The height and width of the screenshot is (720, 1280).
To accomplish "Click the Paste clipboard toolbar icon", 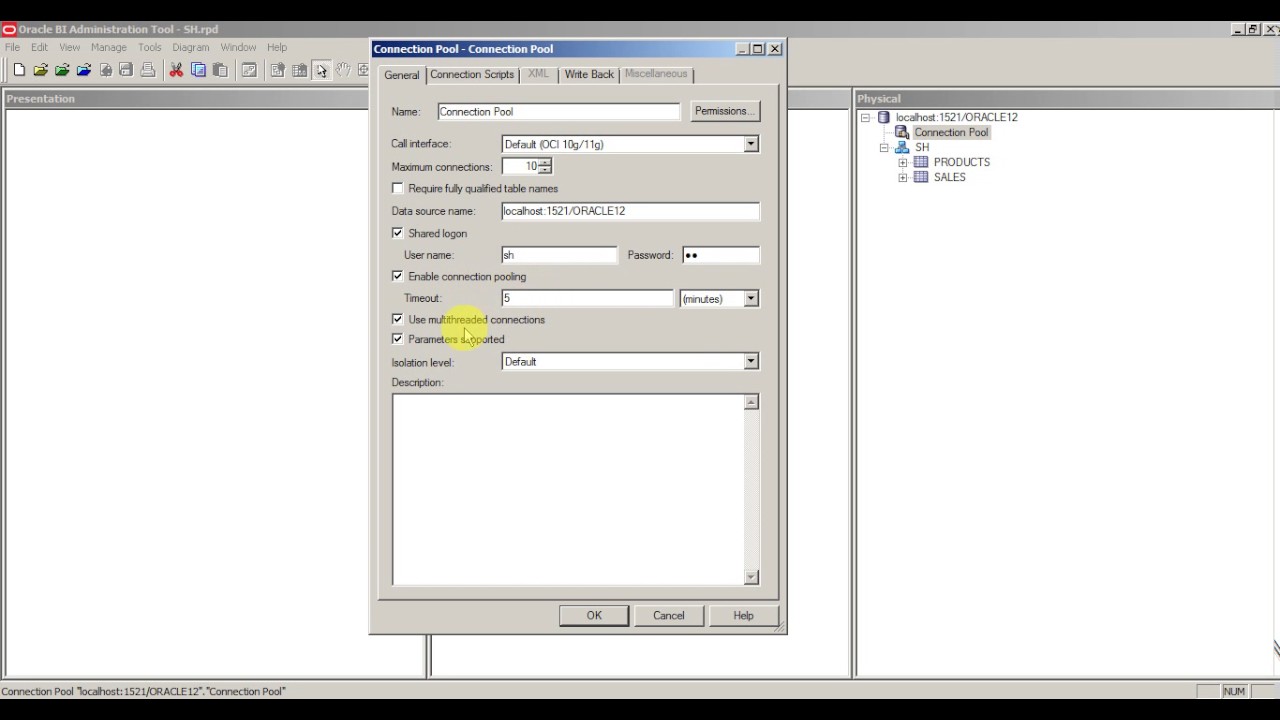I will (220, 70).
